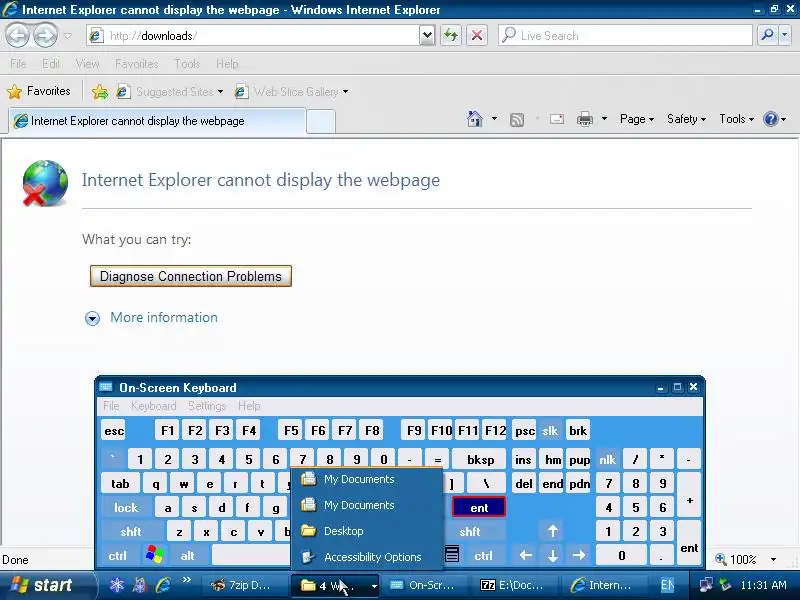Toggle the alt key
The width and height of the screenshot is (800, 600).
(187, 555)
